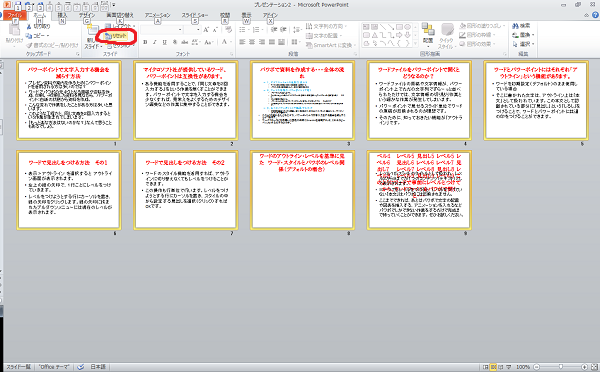Toggle strikethrough (abc) formatting
This screenshot has width=600, height=372.
(185, 42)
